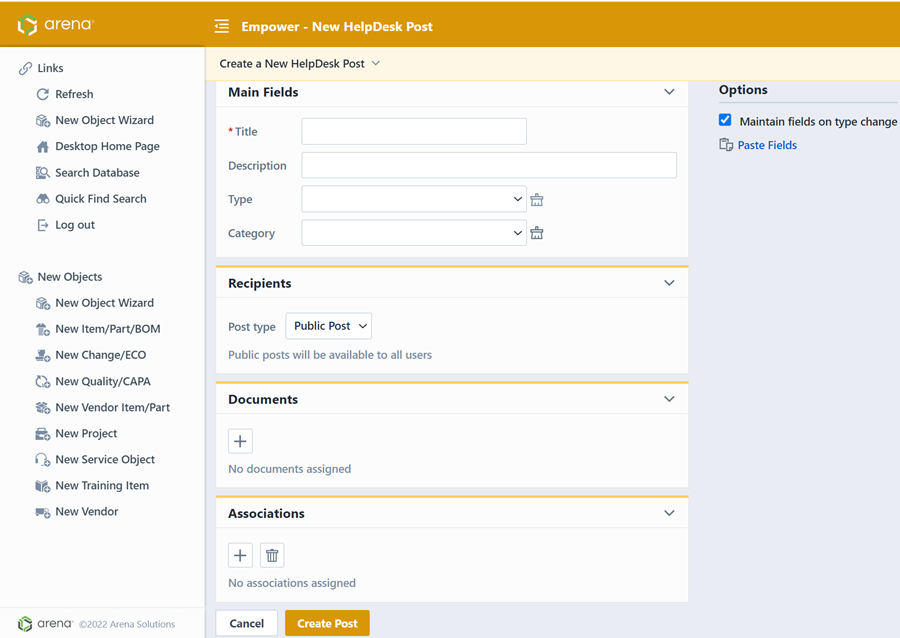Click into the Title input field
Image resolution: width=900 pixels, height=638 pixels.
tap(414, 131)
